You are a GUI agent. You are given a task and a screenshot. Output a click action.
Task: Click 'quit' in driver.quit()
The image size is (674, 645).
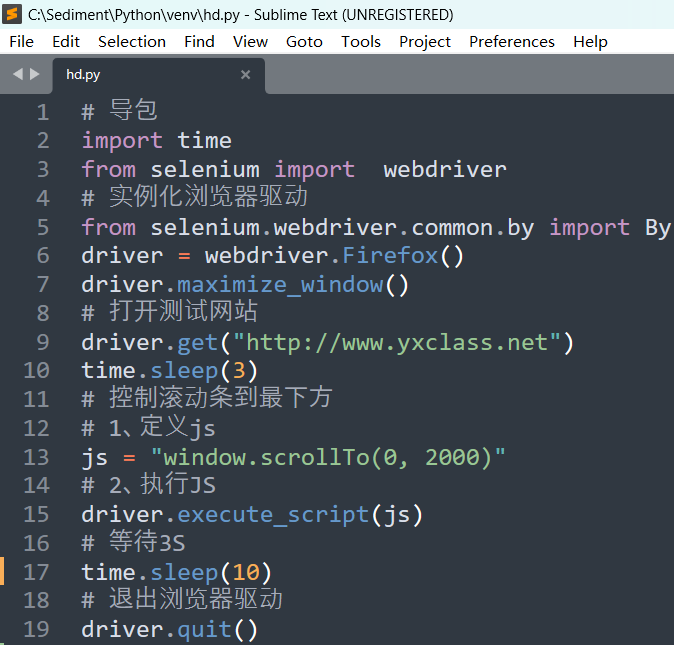pyautogui.click(x=205, y=630)
